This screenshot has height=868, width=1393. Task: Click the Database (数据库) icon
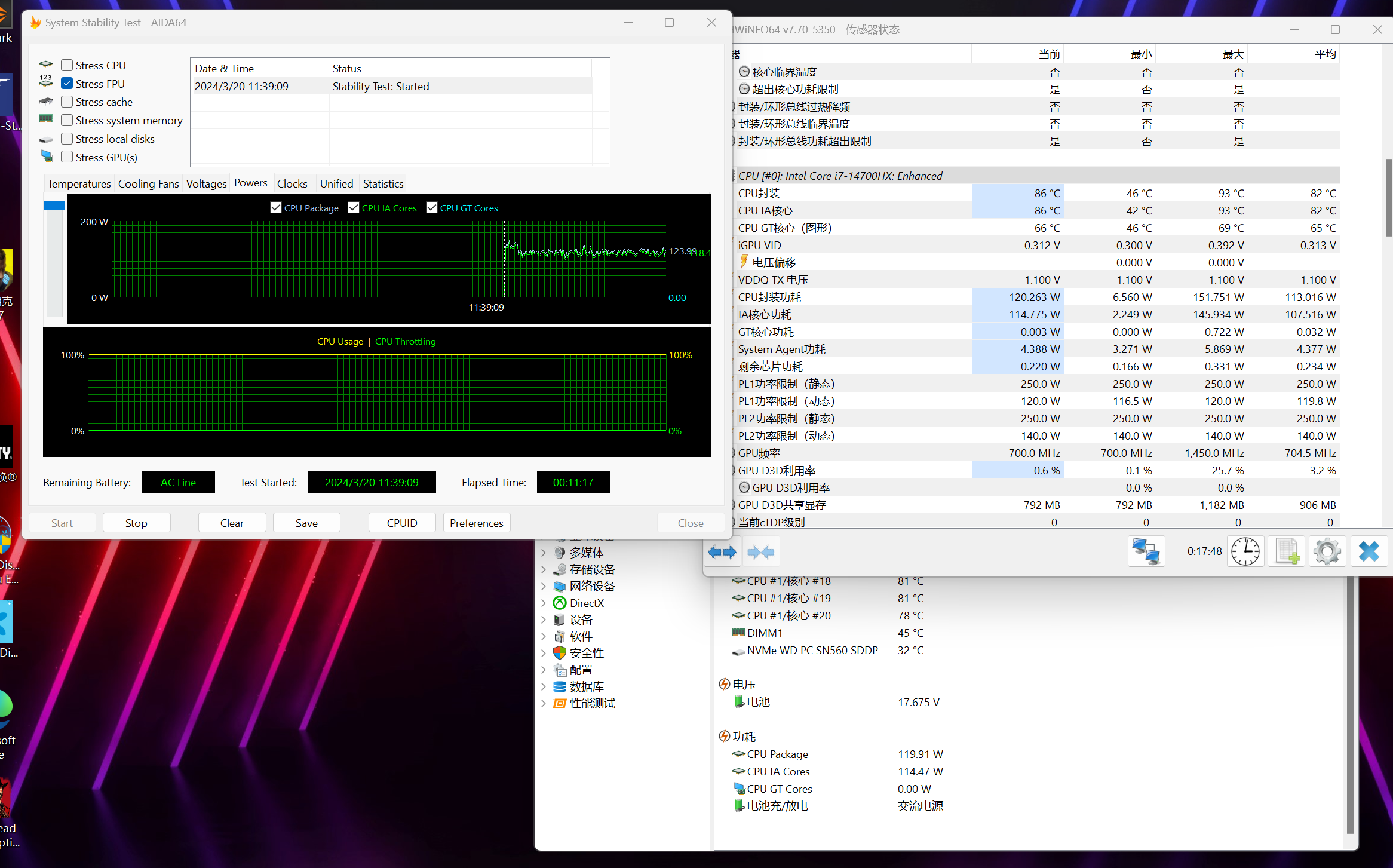pyautogui.click(x=560, y=686)
